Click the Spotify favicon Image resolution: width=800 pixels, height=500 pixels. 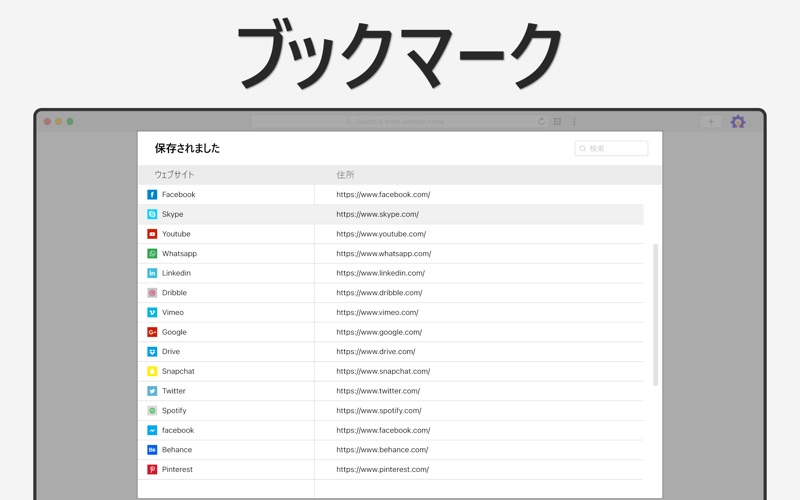152,411
